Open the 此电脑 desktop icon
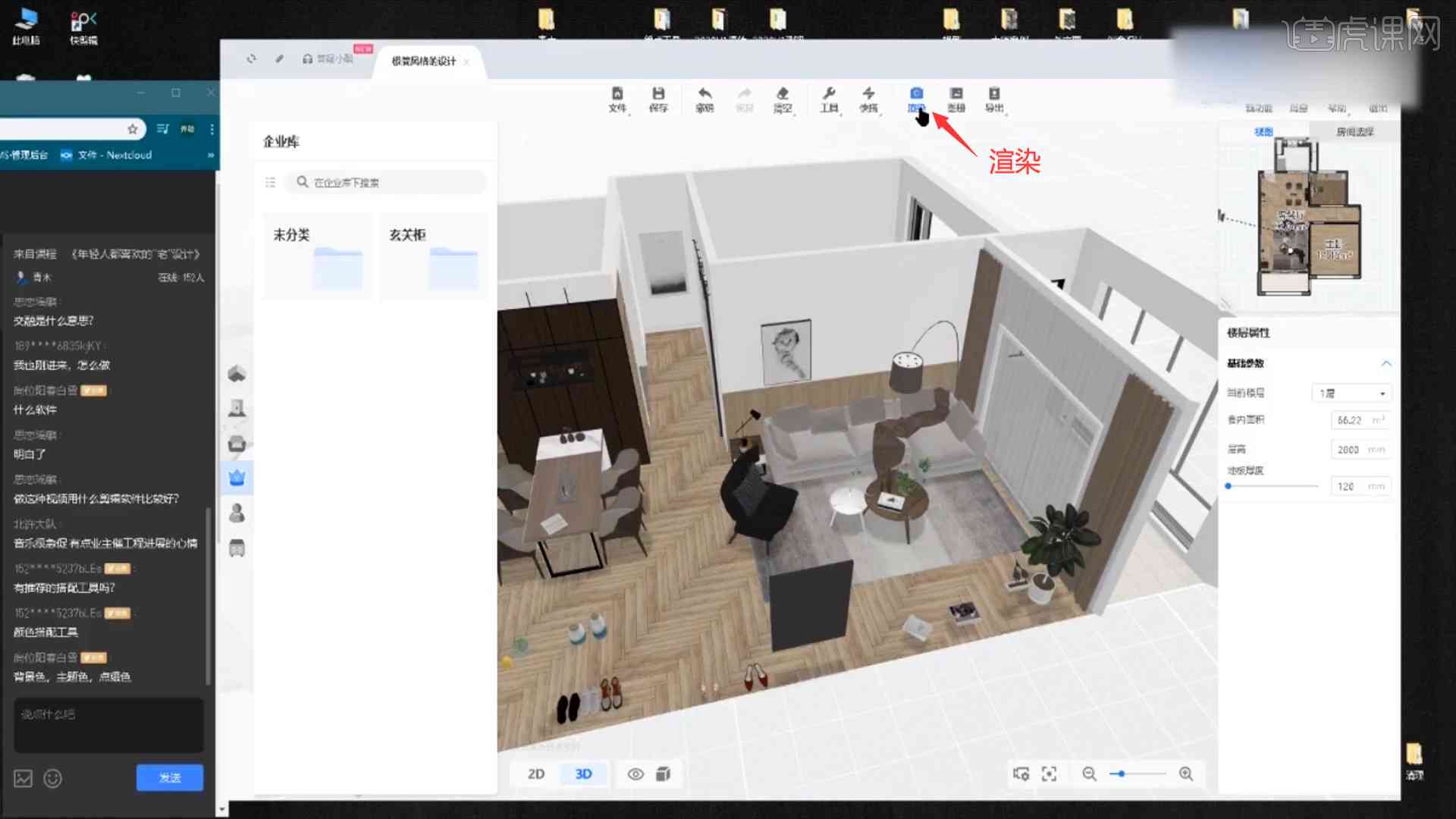The image size is (1456, 819). pyautogui.click(x=26, y=26)
